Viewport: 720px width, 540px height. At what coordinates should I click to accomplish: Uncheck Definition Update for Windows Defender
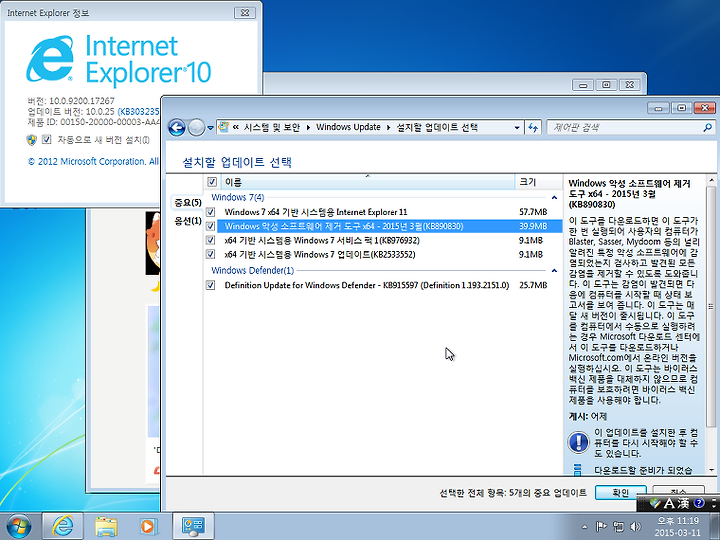(x=210, y=285)
